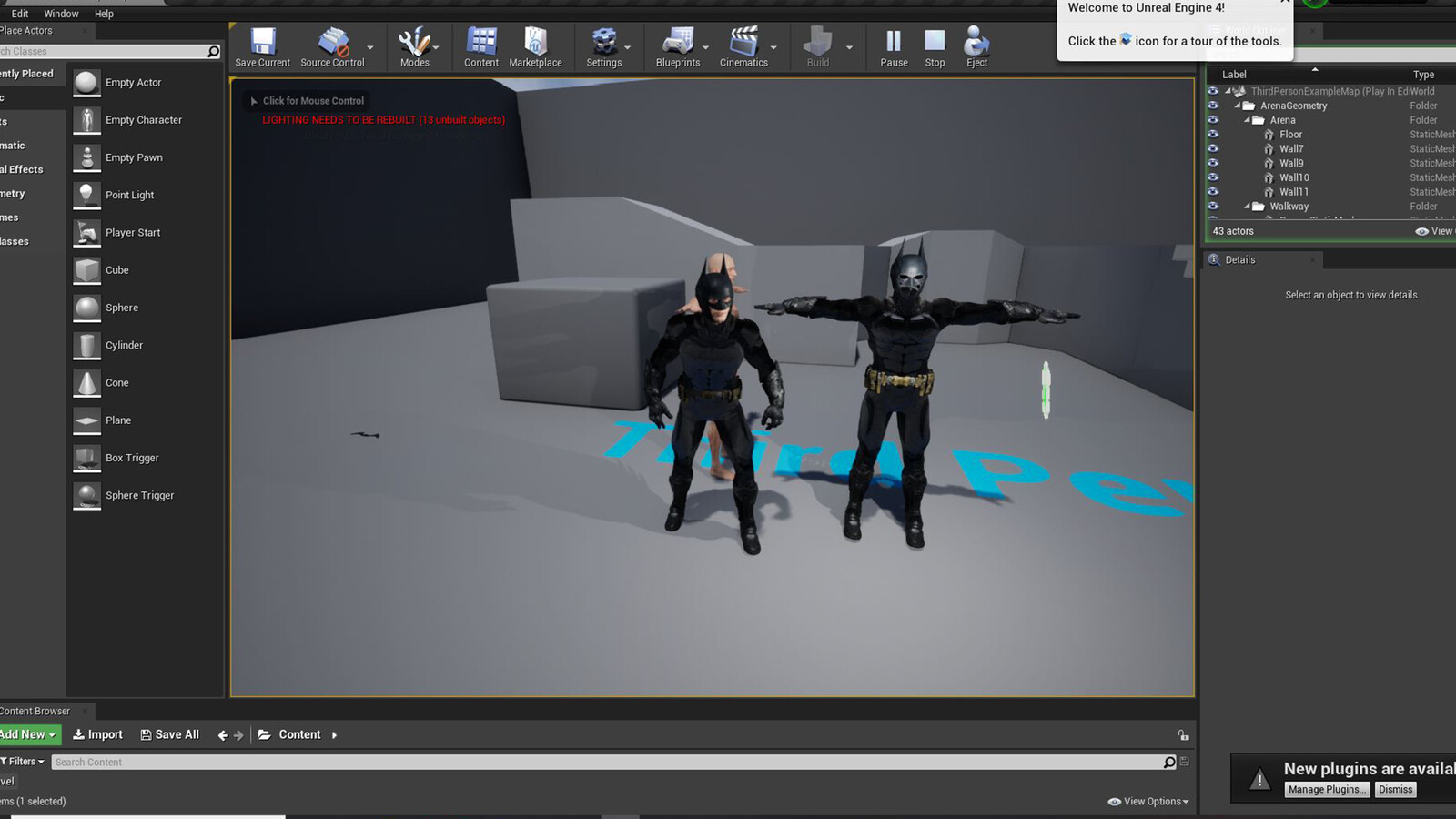Select the Plane shape icon
Viewport: 1456px width, 819px height.
point(86,420)
